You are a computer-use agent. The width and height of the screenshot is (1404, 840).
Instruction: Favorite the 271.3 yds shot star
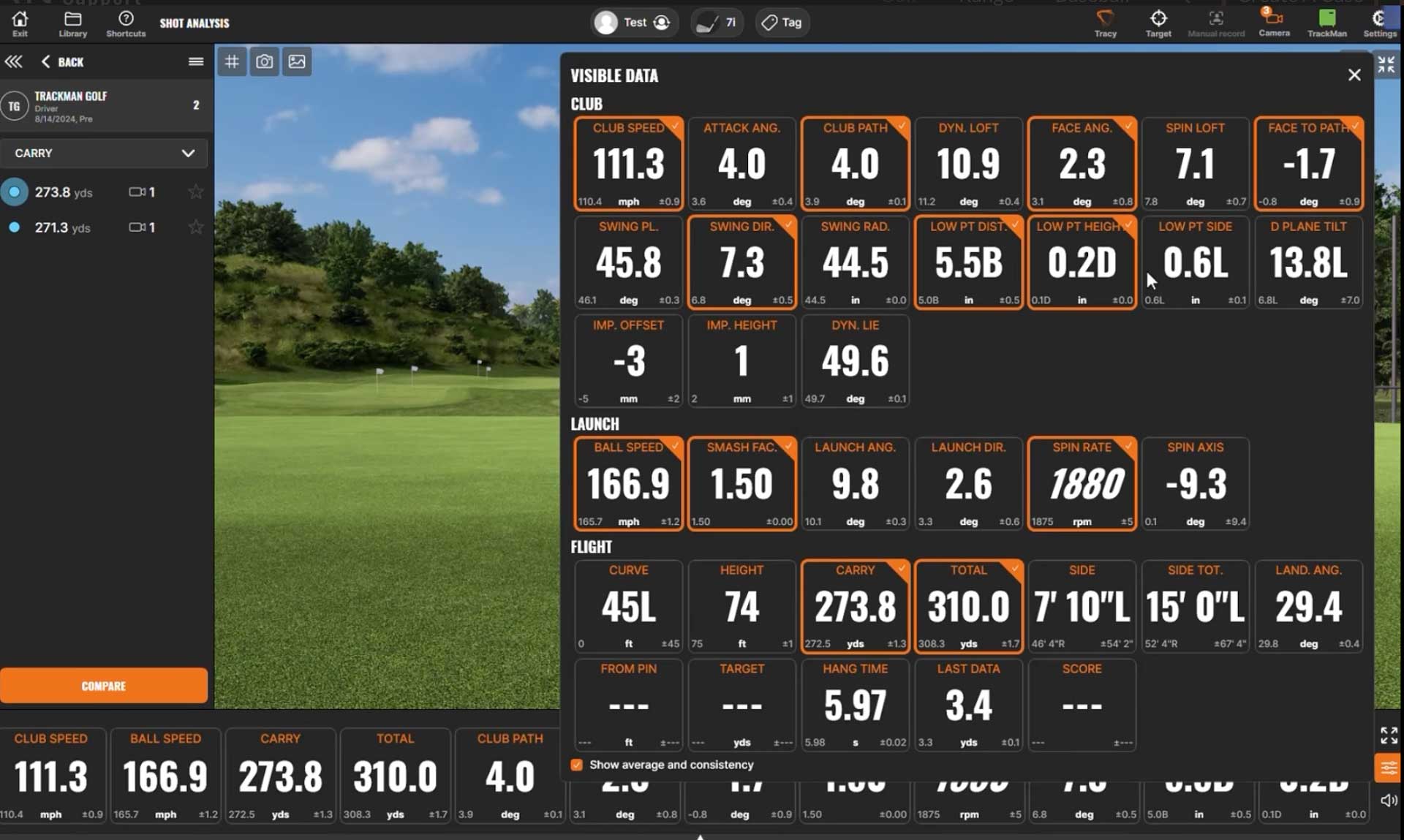[195, 227]
